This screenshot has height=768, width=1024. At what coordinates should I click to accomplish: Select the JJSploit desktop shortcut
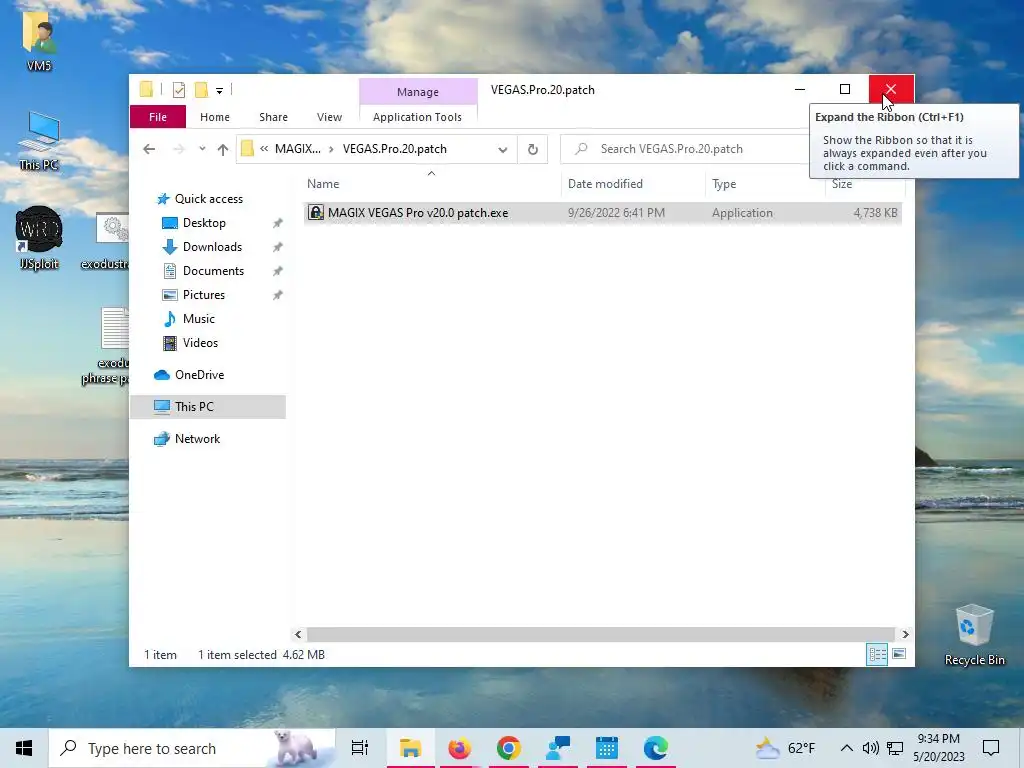point(39,238)
